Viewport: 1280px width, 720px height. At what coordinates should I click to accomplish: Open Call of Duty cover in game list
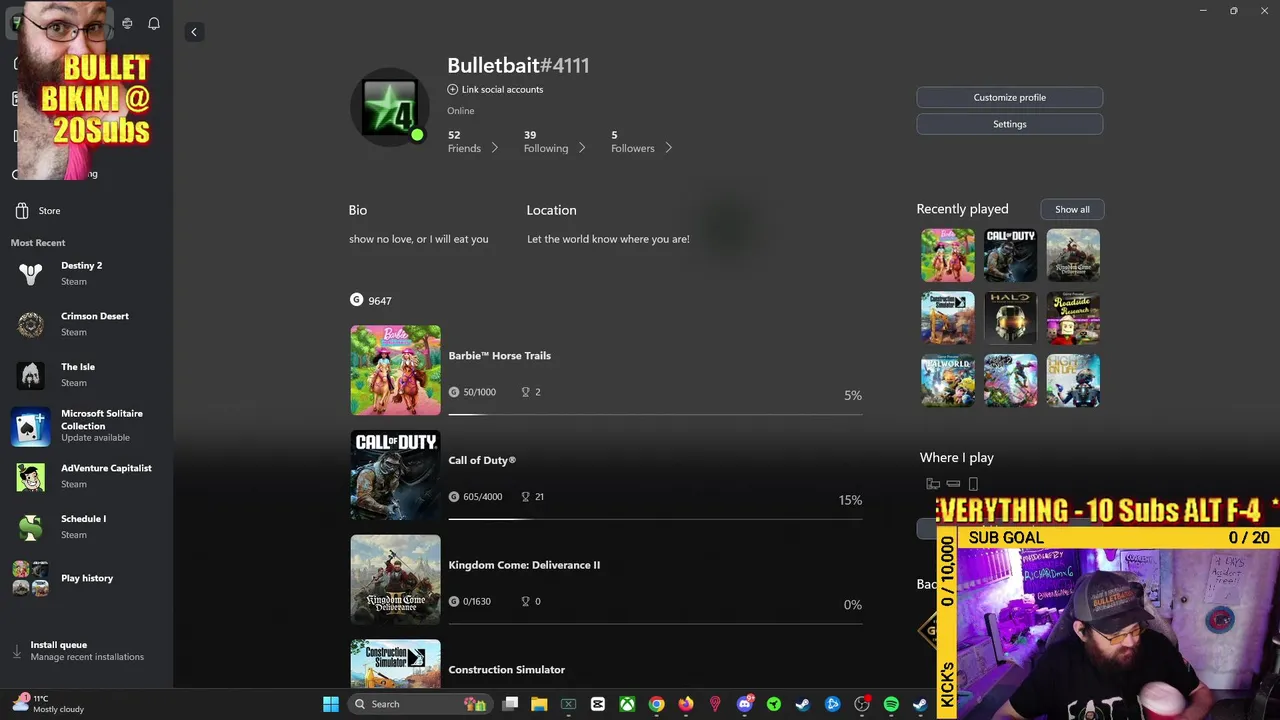click(395, 475)
